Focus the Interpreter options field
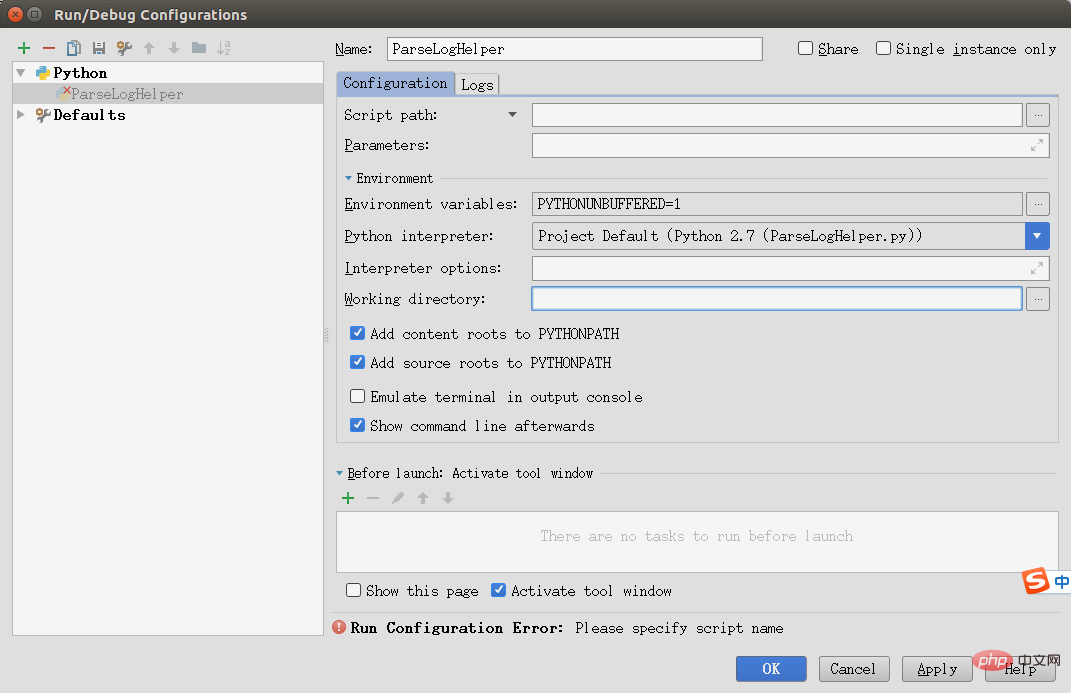The width and height of the screenshot is (1071, 693). coord(790,268)
